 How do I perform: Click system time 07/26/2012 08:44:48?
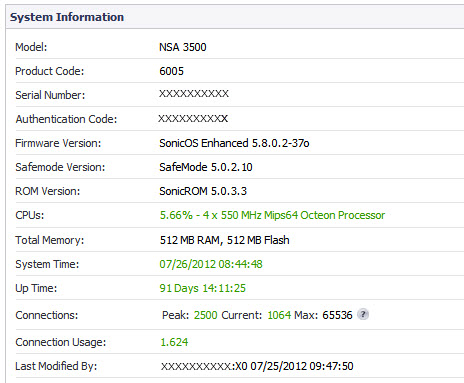(211, 264)
